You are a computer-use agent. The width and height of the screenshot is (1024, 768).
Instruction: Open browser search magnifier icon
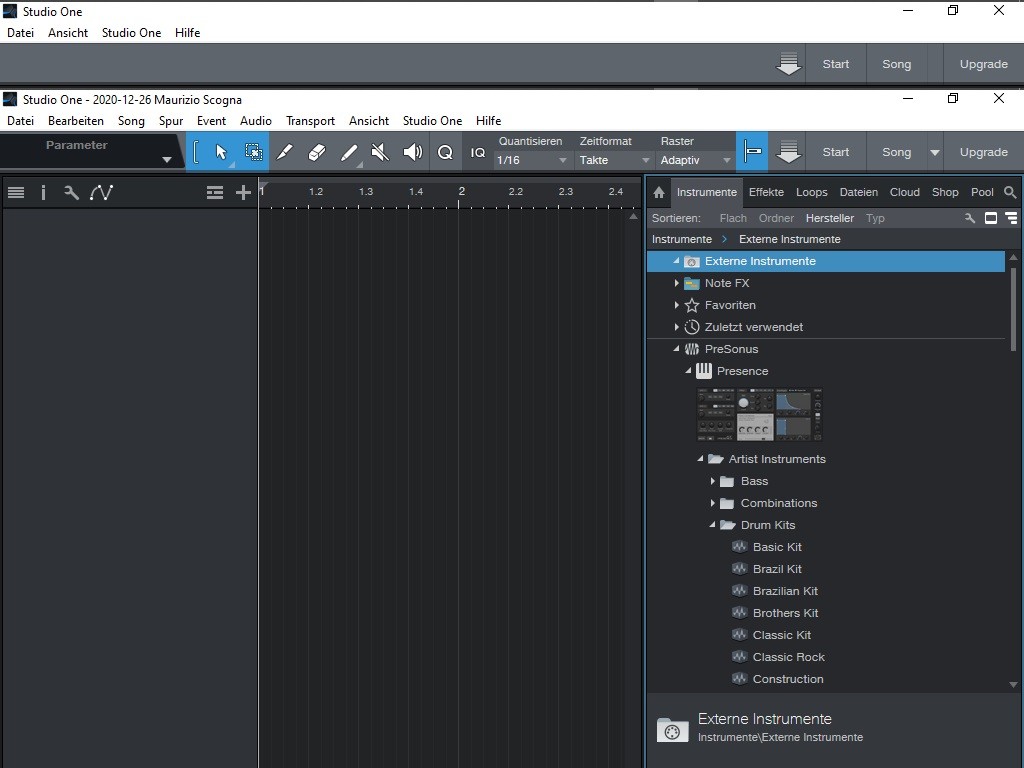1010,192
